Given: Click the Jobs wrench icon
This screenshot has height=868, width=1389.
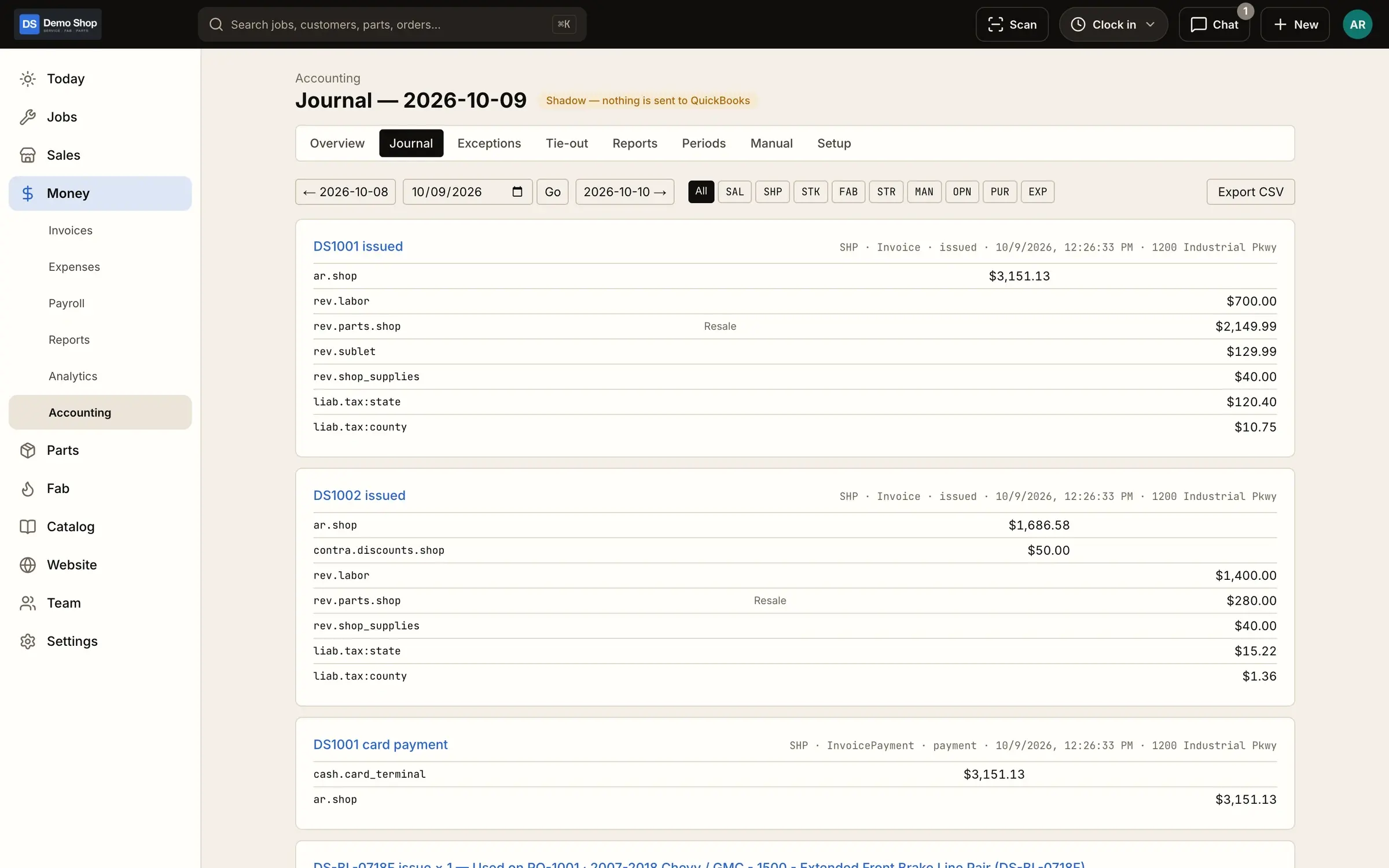Looking at the screenshot, I should pyautogui.click(x=28, y=117).
